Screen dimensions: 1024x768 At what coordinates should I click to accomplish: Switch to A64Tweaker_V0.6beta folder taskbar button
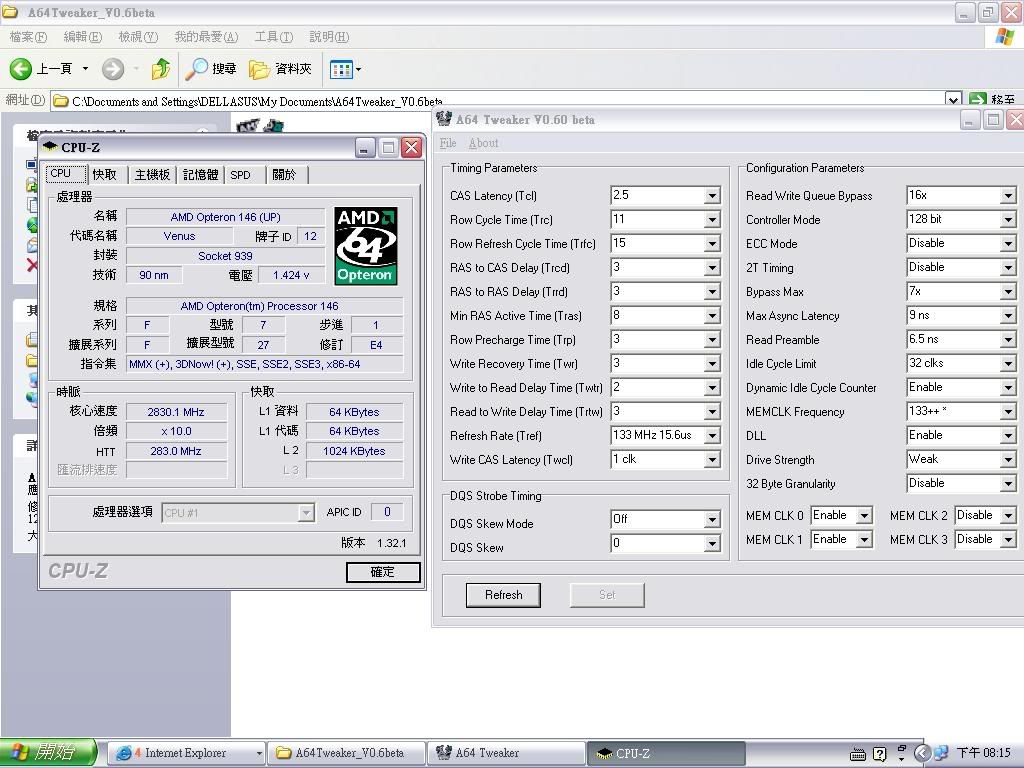347,753
